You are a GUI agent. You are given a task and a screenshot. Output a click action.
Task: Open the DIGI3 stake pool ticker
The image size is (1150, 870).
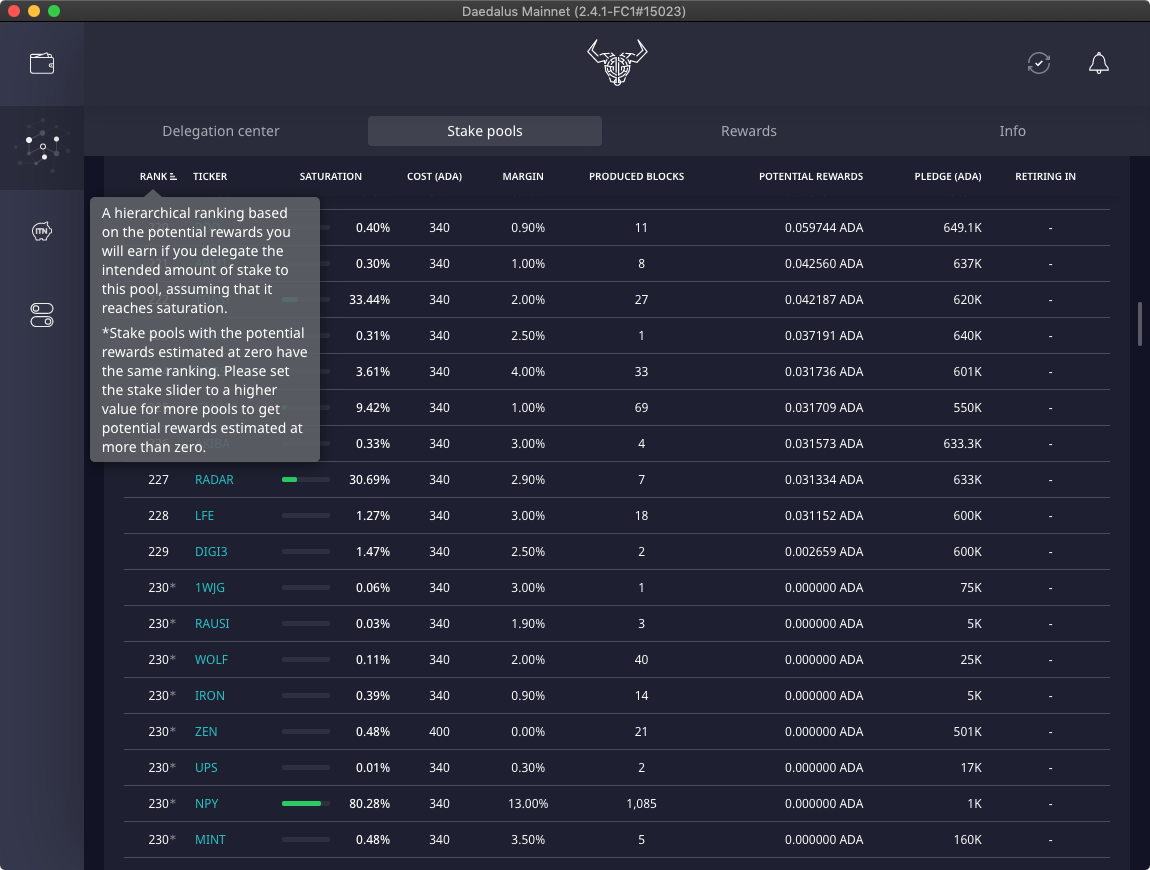211,552
